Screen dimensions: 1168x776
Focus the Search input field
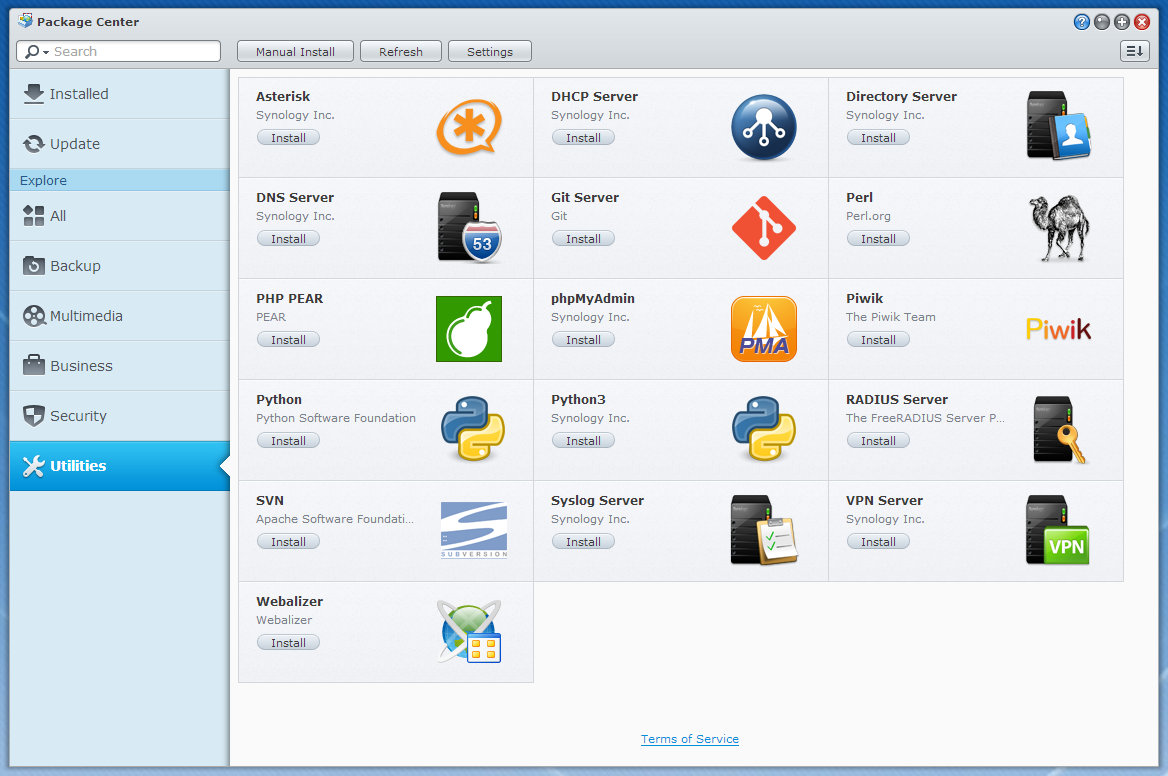(x=136, y=51)
